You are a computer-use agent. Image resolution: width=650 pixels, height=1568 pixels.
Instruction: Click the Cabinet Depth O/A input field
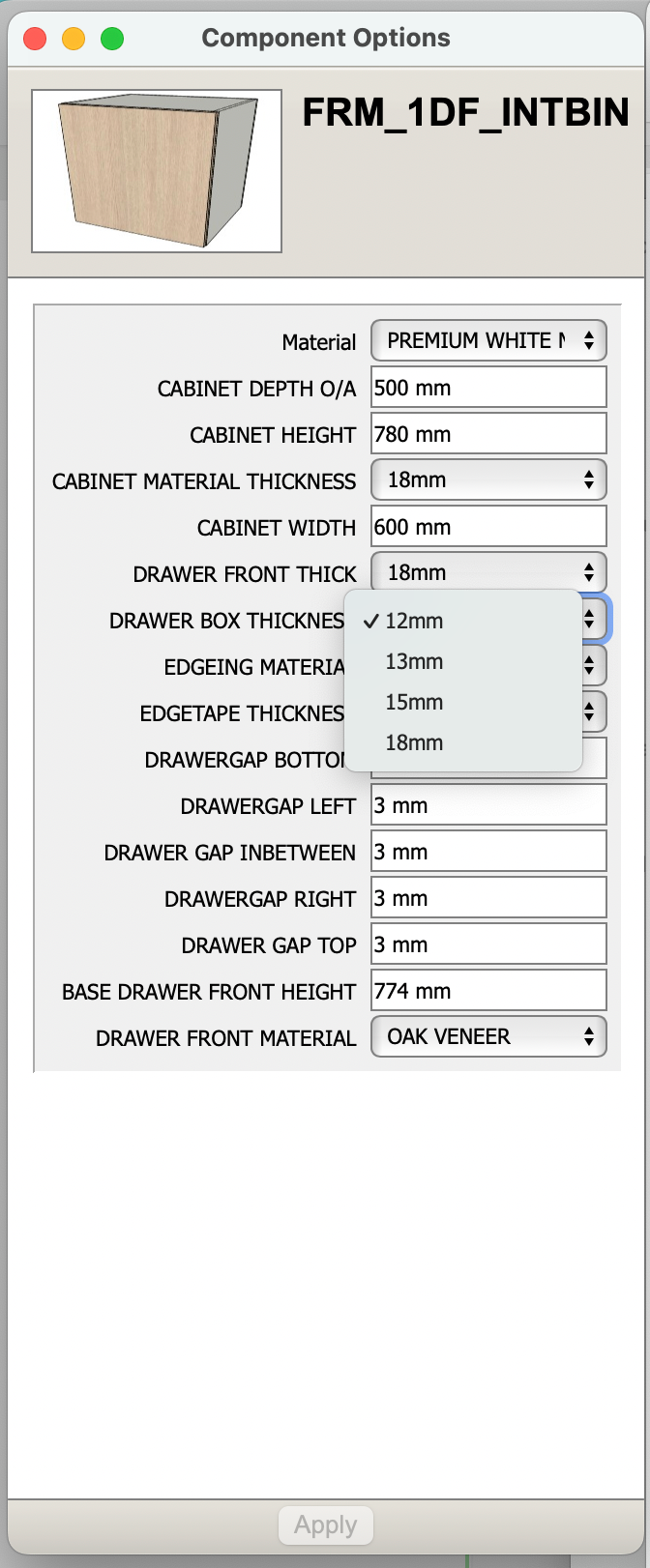coord(488,388)
